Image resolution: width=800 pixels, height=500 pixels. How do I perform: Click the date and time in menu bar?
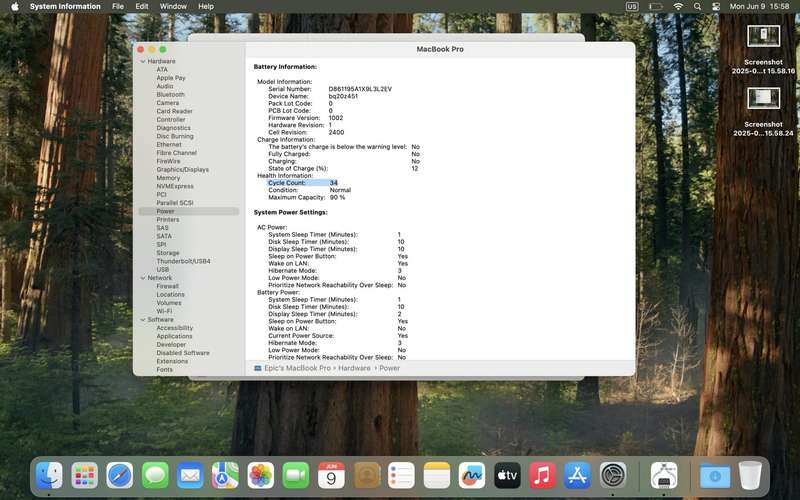tap(759, 7)
